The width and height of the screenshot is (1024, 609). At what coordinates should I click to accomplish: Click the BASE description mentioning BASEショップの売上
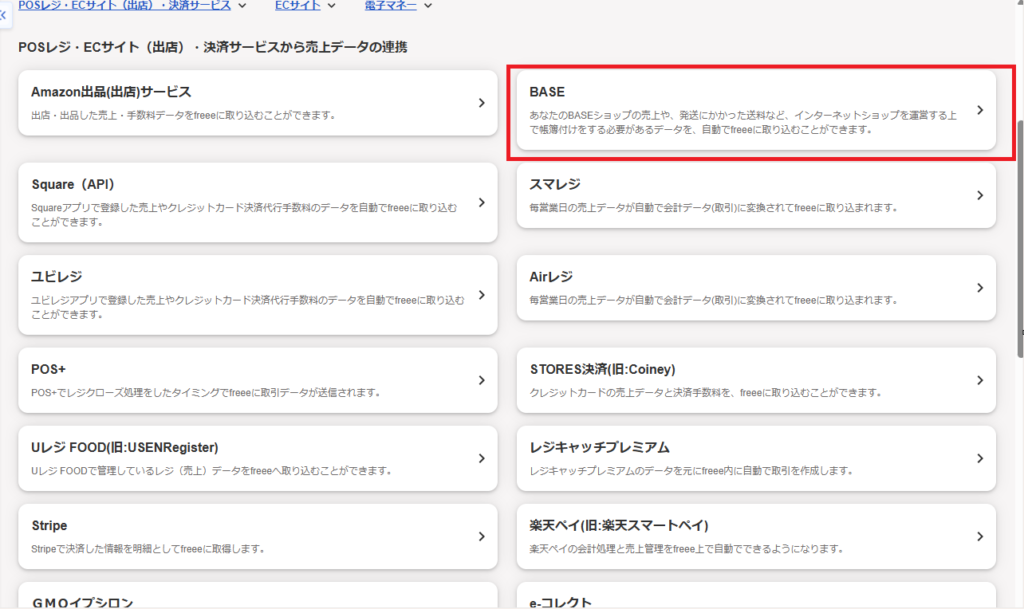click(x=743, y=122)
